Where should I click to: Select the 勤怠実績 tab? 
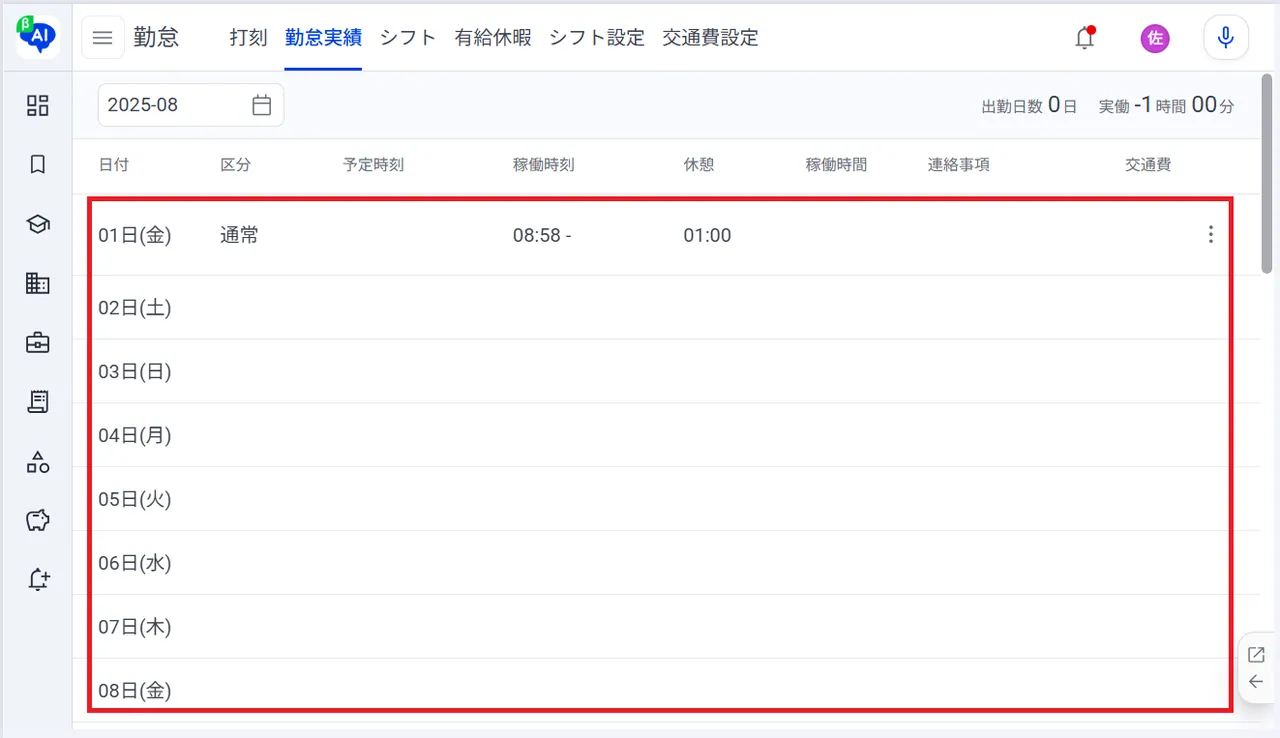coord(323,38)
